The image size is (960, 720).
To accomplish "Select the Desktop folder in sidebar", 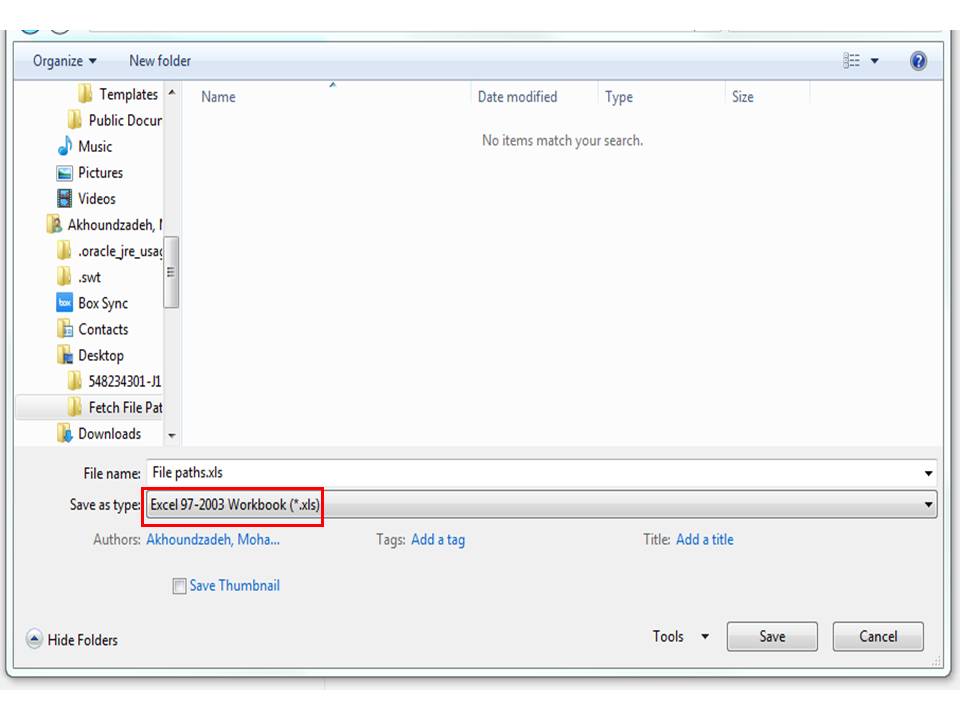I will click(102, 355).
